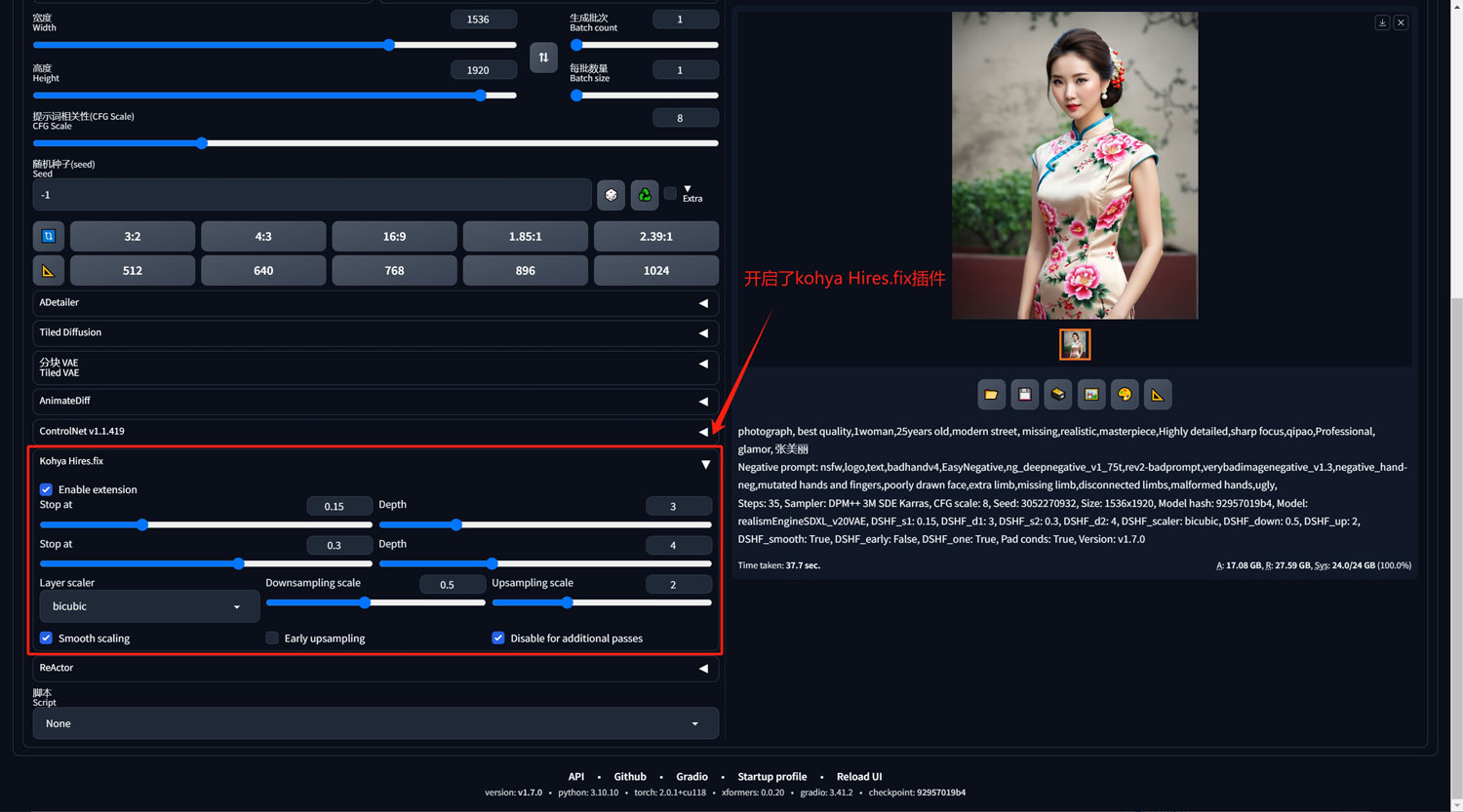
Task: Swap width and height values
Action: (543, 58)
